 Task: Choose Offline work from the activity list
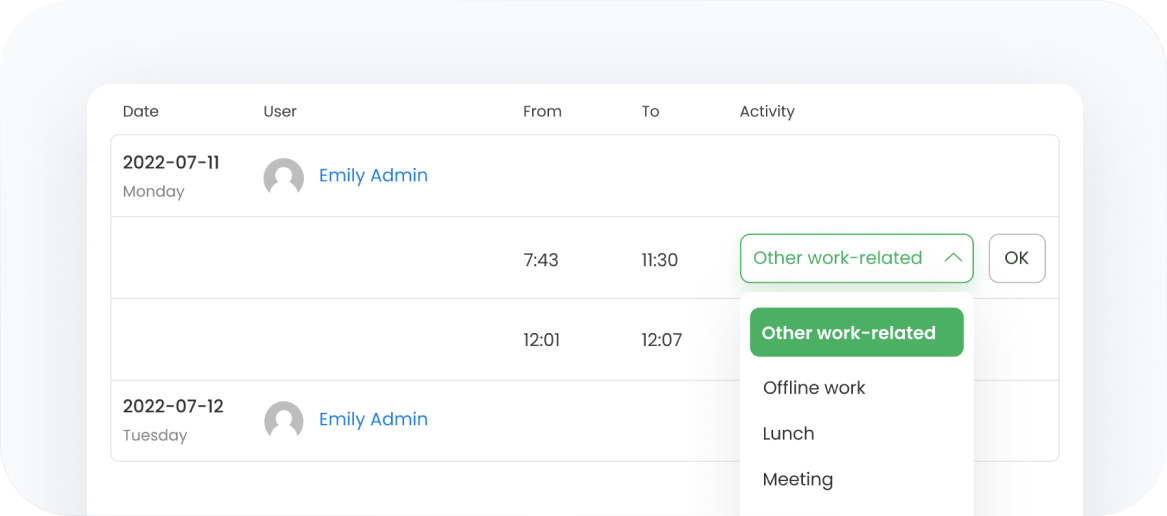click(814, 387)
